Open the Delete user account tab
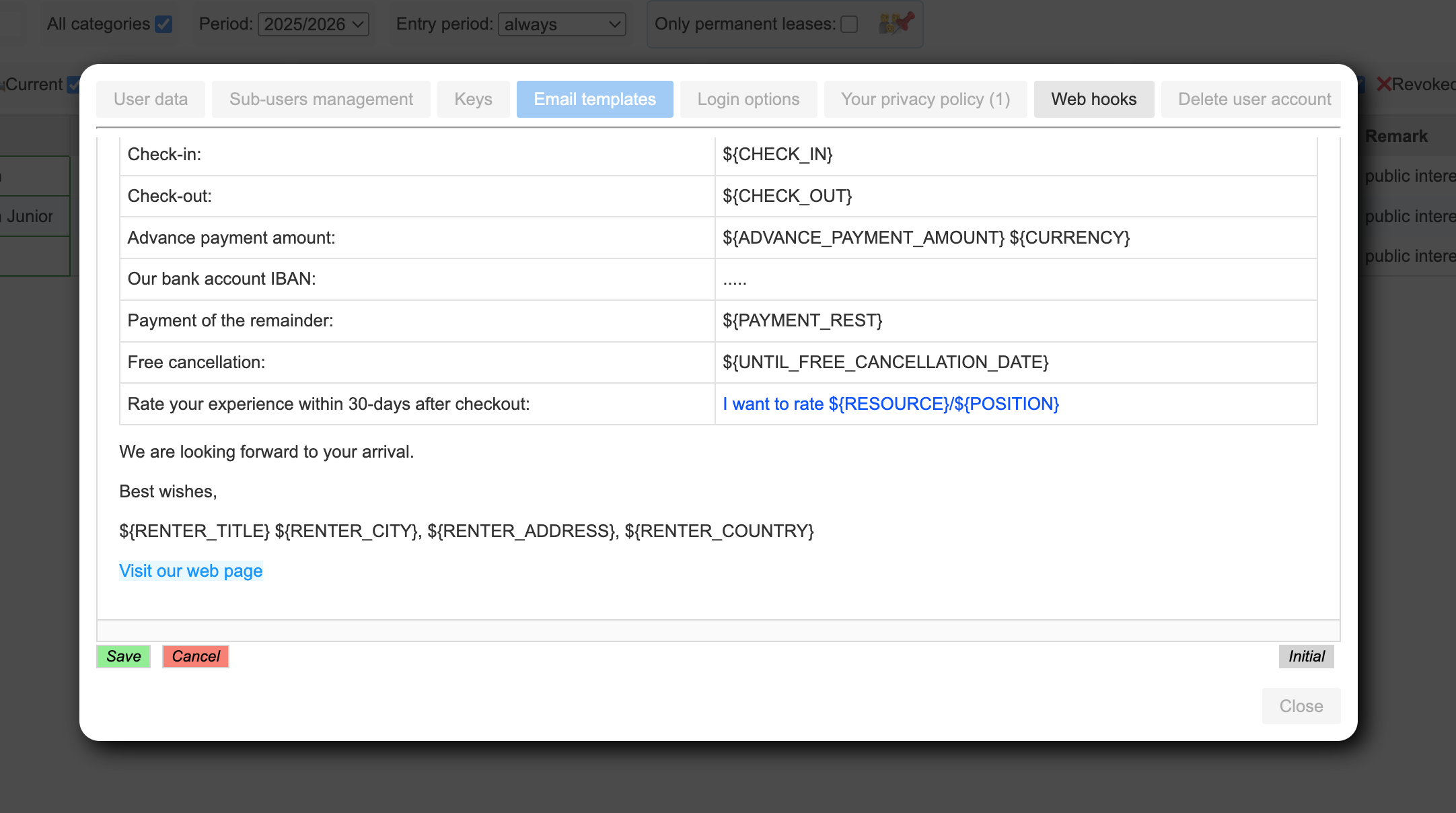The height and width of the screenshot is (813, 1456). pyautogui.click(x=1254, y=99)
